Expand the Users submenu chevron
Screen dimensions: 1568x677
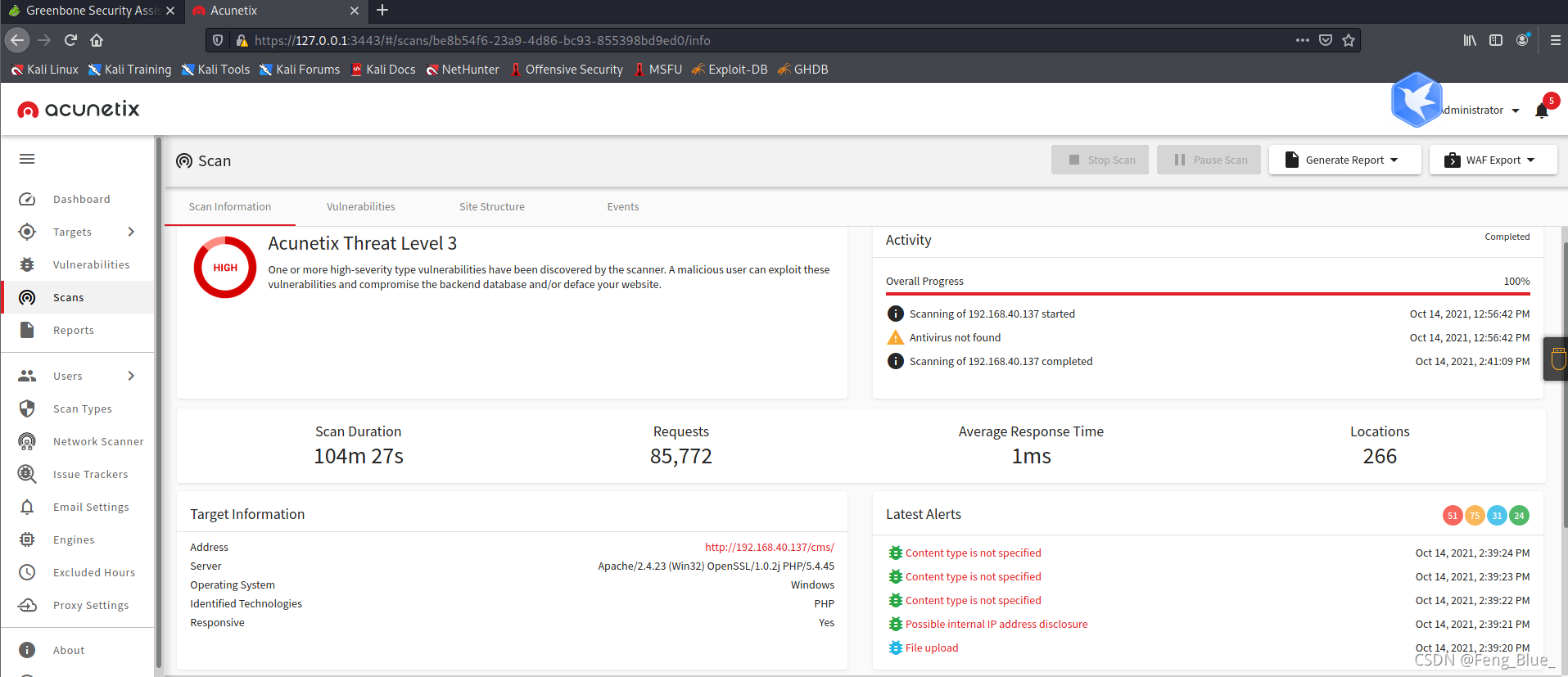point(131,376)
